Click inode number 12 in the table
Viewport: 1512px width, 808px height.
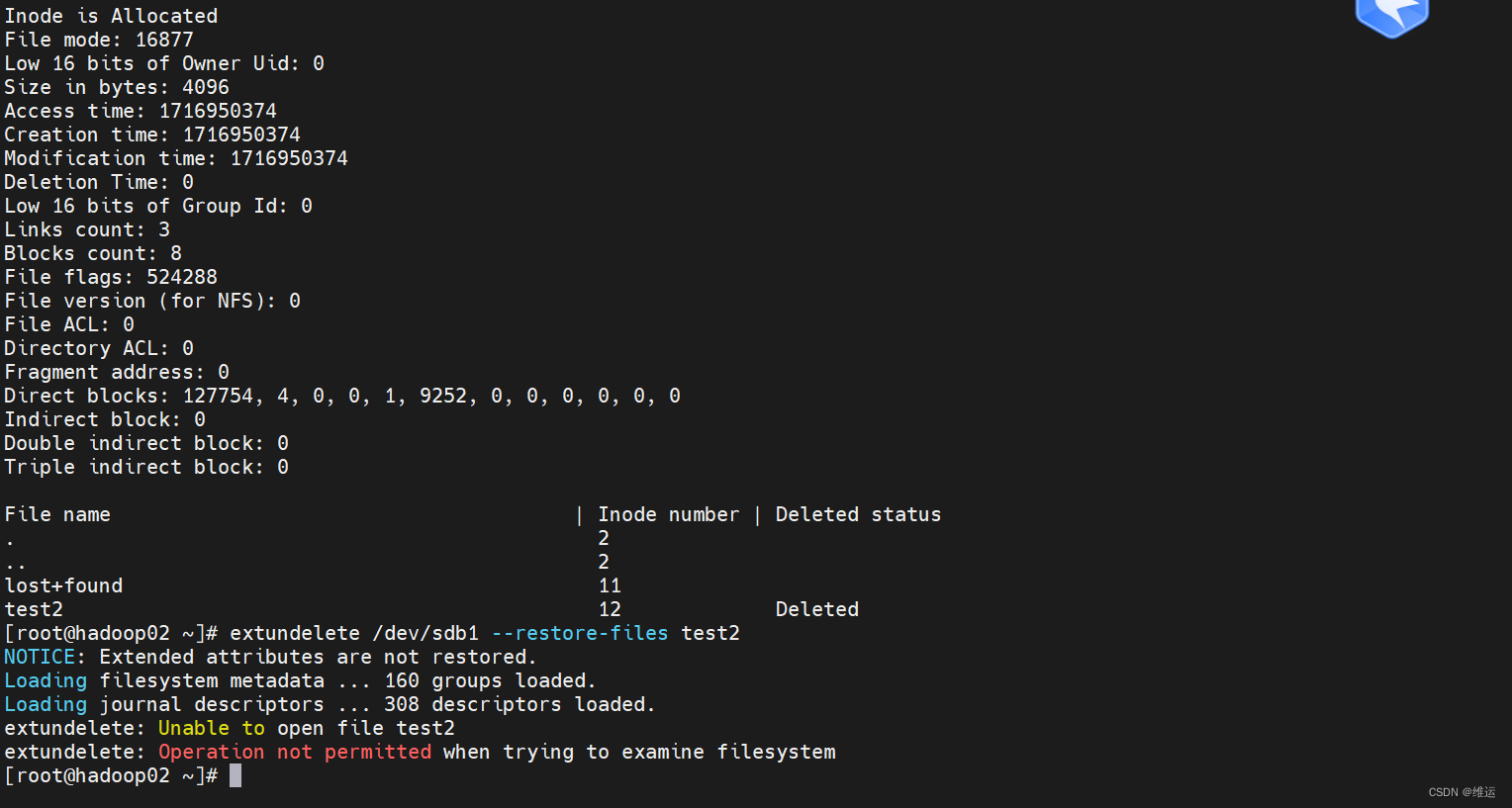[610, 610]
